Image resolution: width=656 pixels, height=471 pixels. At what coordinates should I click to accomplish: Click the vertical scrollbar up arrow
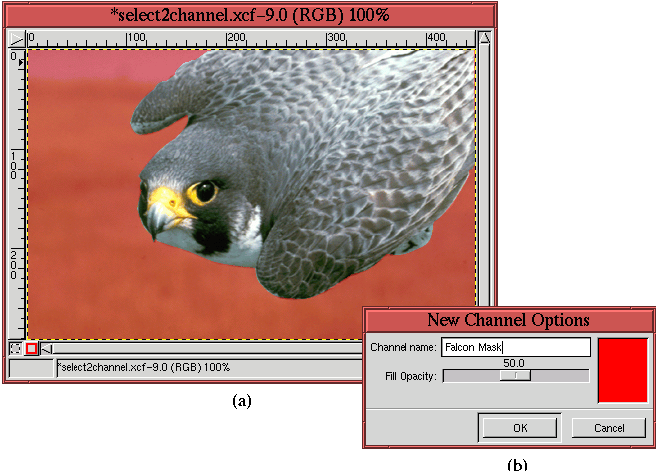[x=485, y=39]
